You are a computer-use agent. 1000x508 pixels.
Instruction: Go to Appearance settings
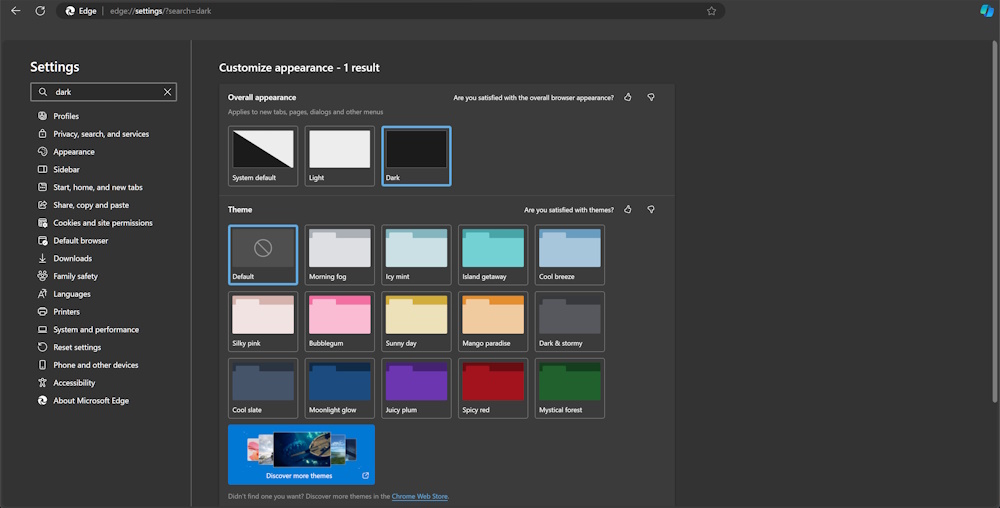(x=66, y=152)
